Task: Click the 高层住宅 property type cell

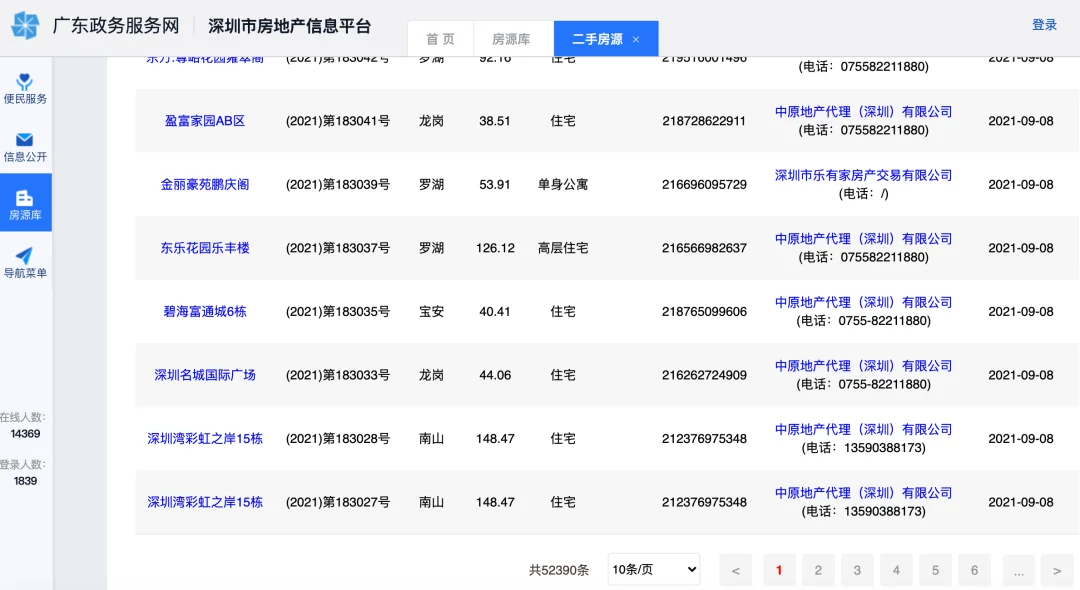Action: (563, 248)
